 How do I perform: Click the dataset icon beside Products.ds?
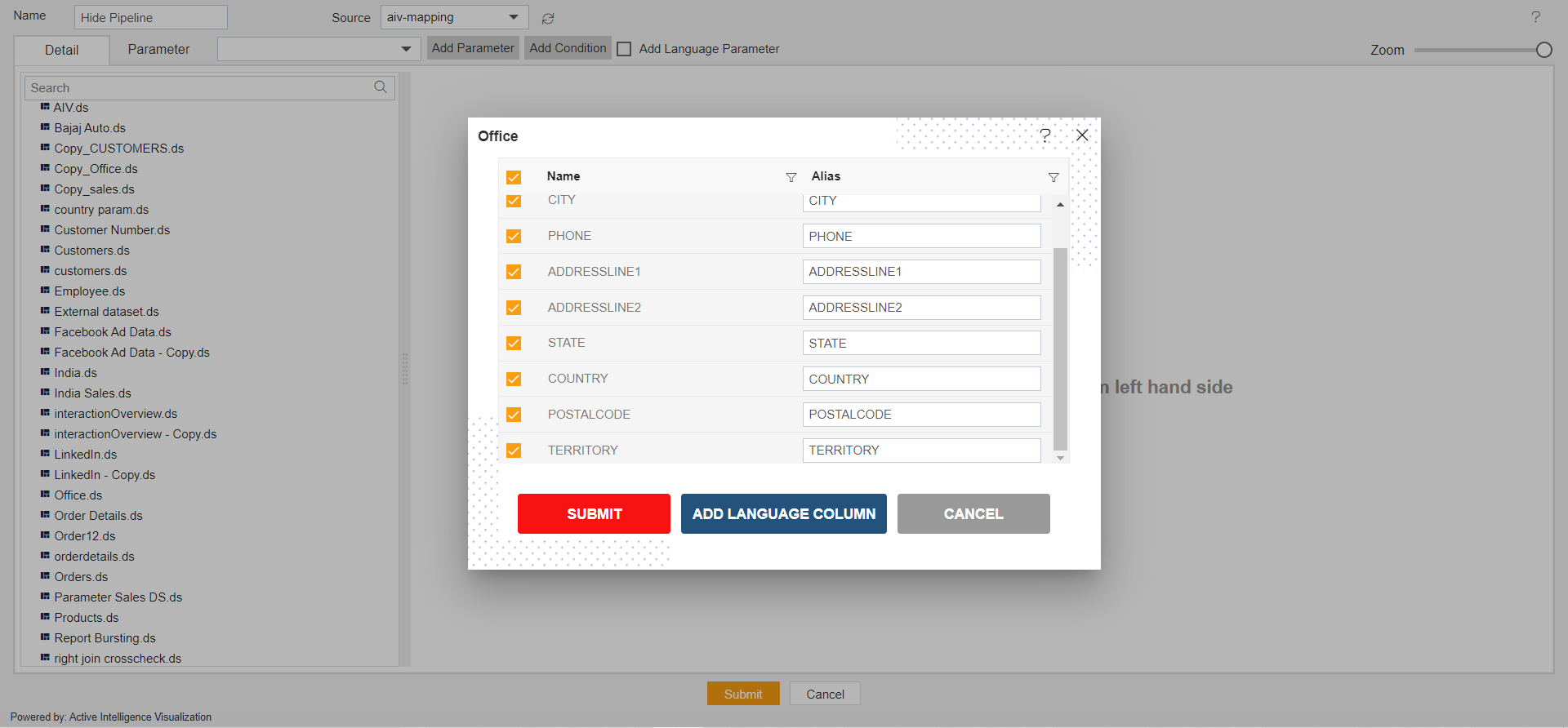click(x=45, y=617)
